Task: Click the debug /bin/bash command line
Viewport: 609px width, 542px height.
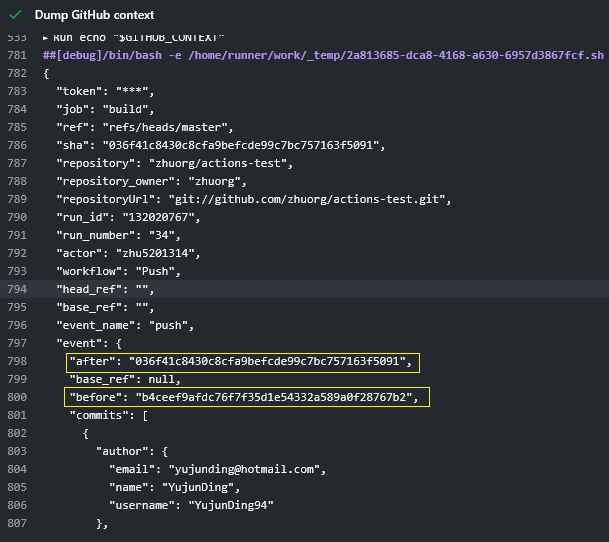Action: 323,55
